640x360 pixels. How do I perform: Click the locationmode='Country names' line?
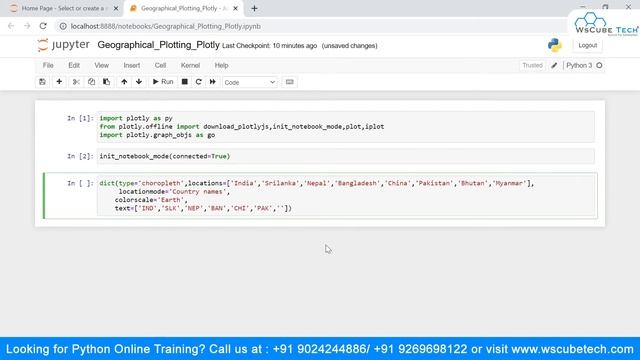(x=175, y=191)
